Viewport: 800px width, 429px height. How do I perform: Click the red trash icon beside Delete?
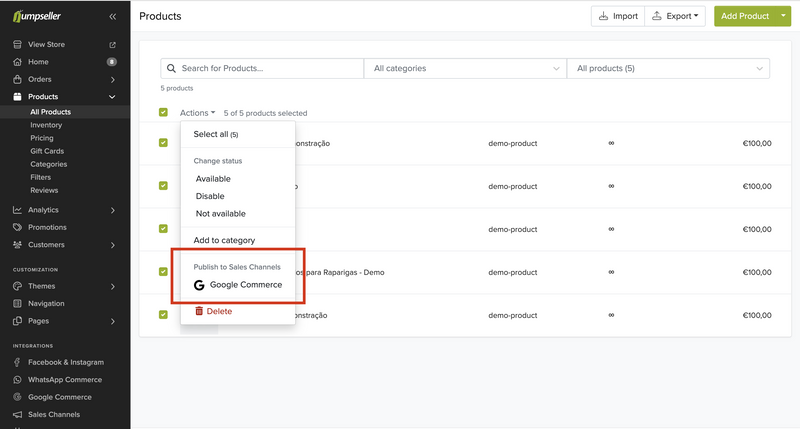pos(199,311)
